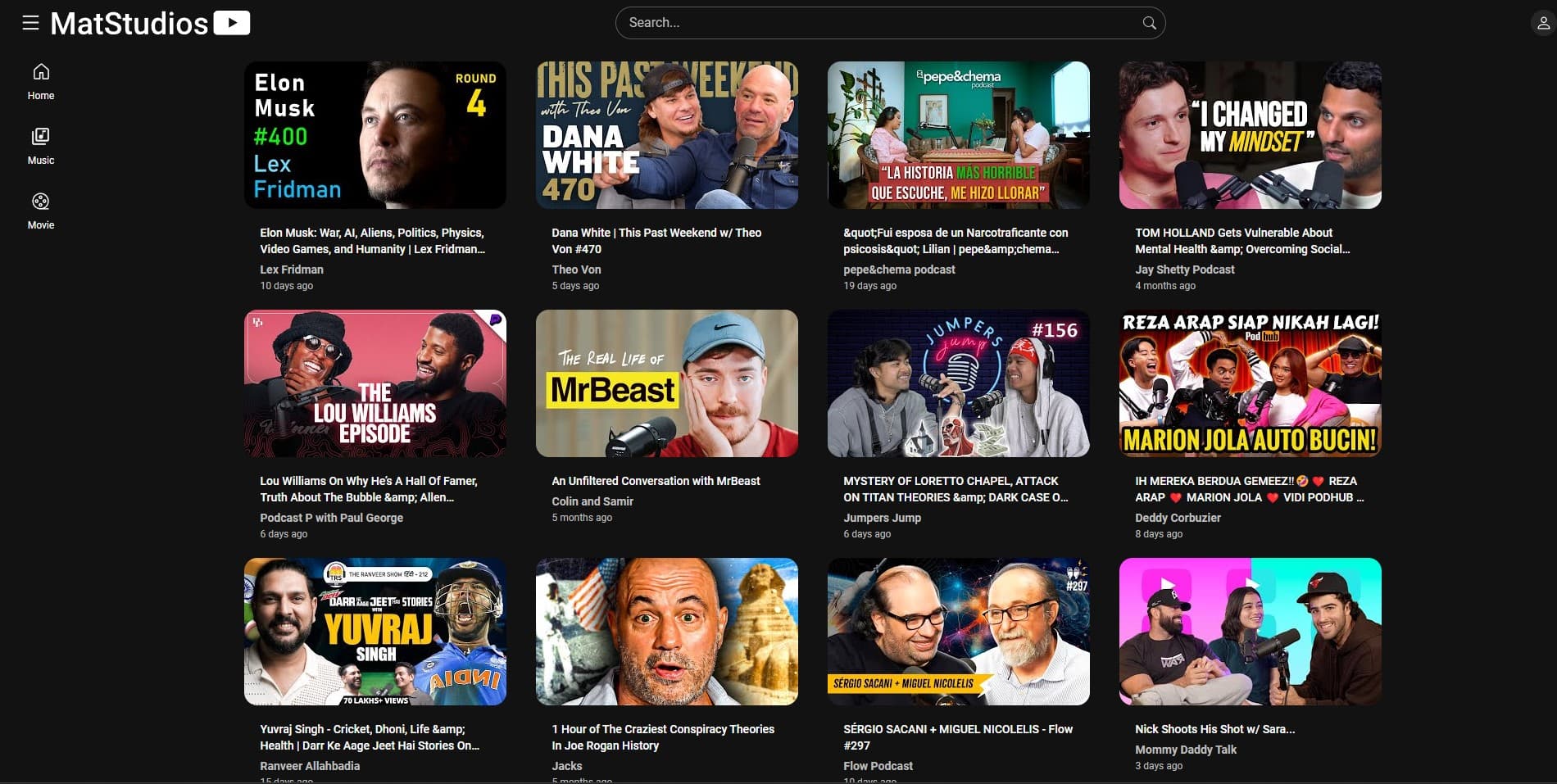This screenshot has height=784, width=1557.
Task: Click "10 days ago" under Lex Fridman
Action: tap(287, 286)
